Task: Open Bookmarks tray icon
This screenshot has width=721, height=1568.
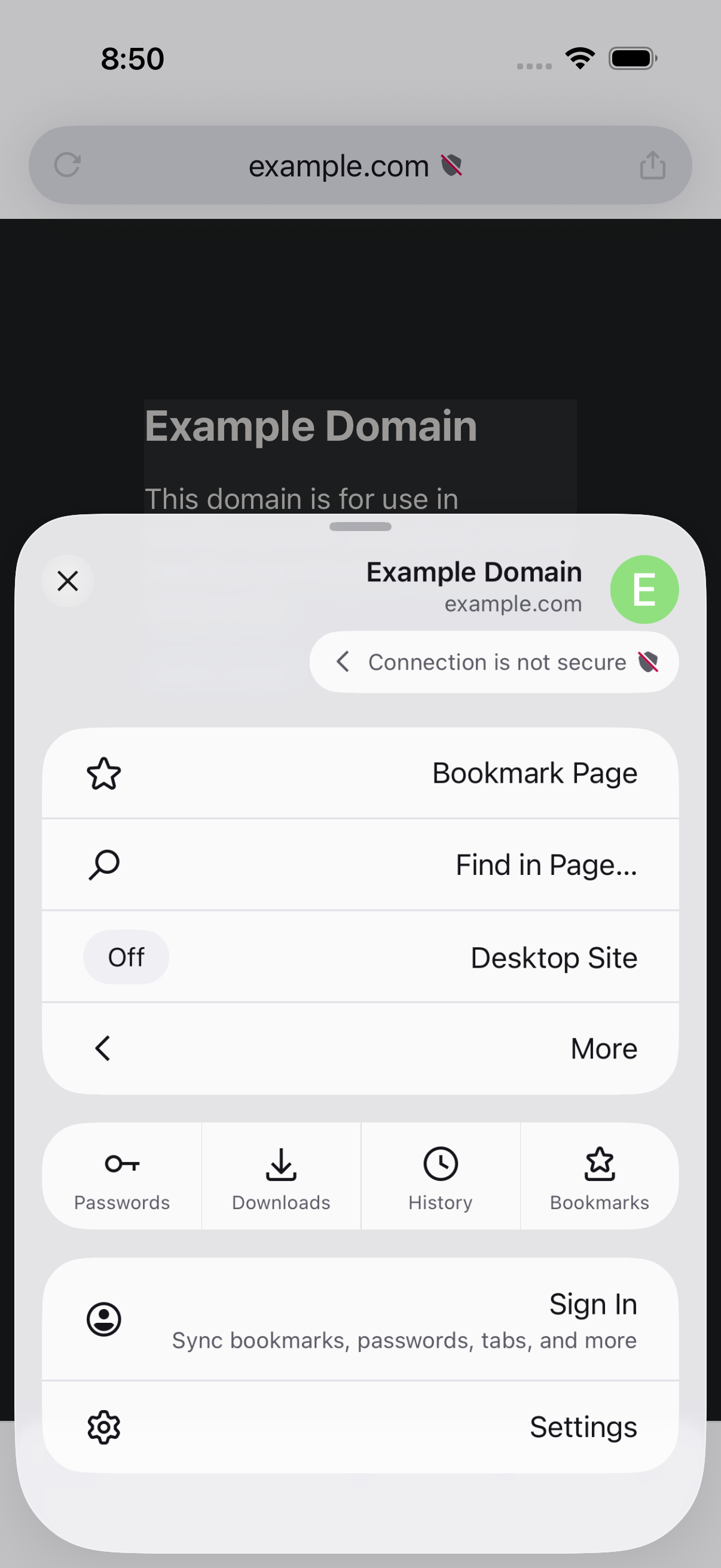Action: [x=600, y=1164]
